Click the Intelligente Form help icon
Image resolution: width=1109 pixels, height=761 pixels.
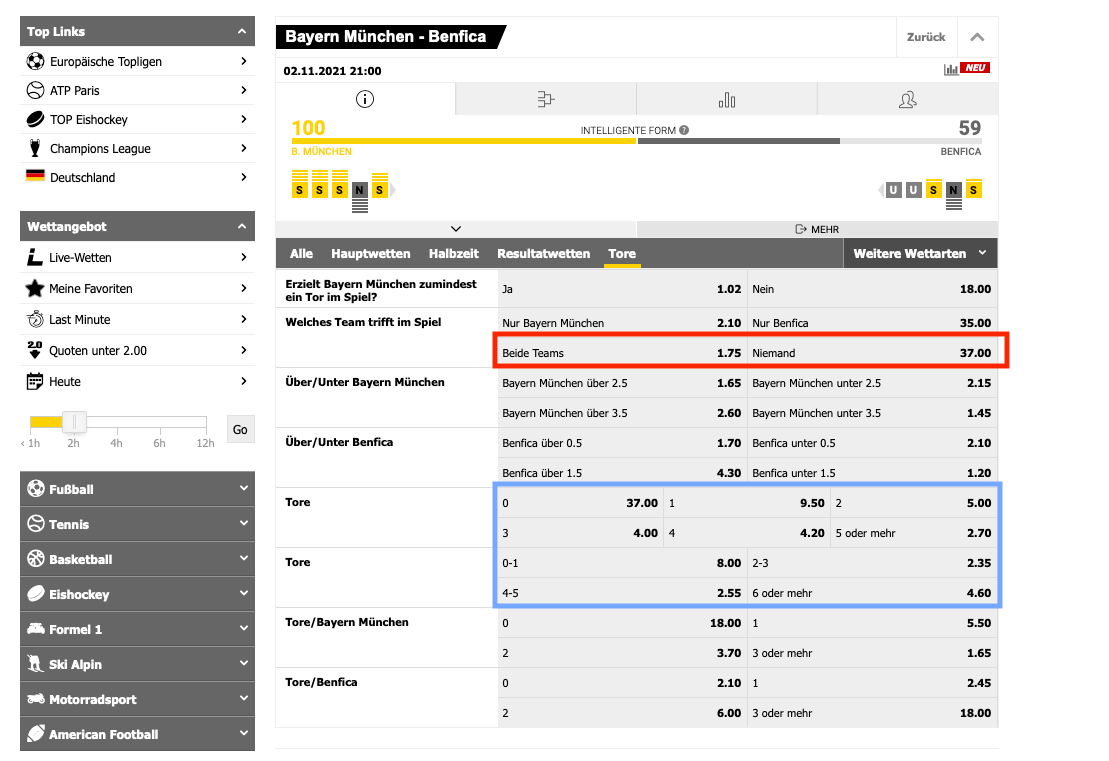click(x=684, y=130)
